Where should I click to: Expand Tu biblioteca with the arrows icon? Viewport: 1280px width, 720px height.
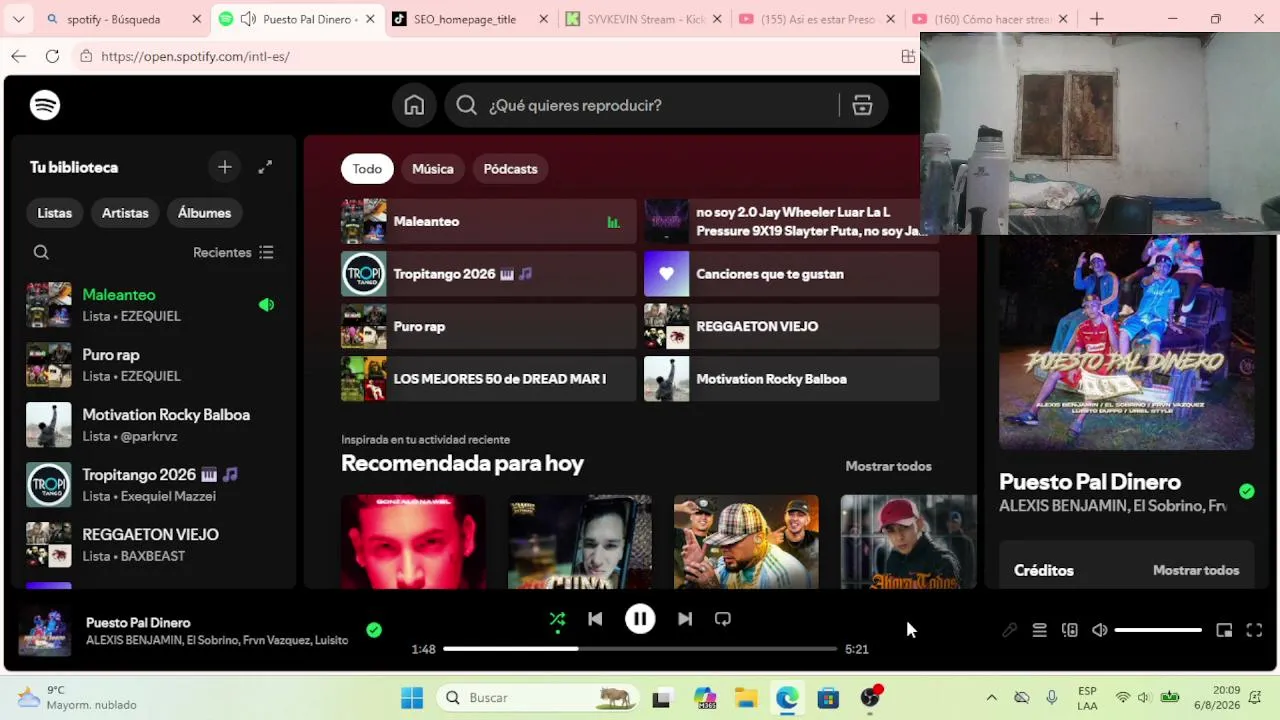(265, 167)
